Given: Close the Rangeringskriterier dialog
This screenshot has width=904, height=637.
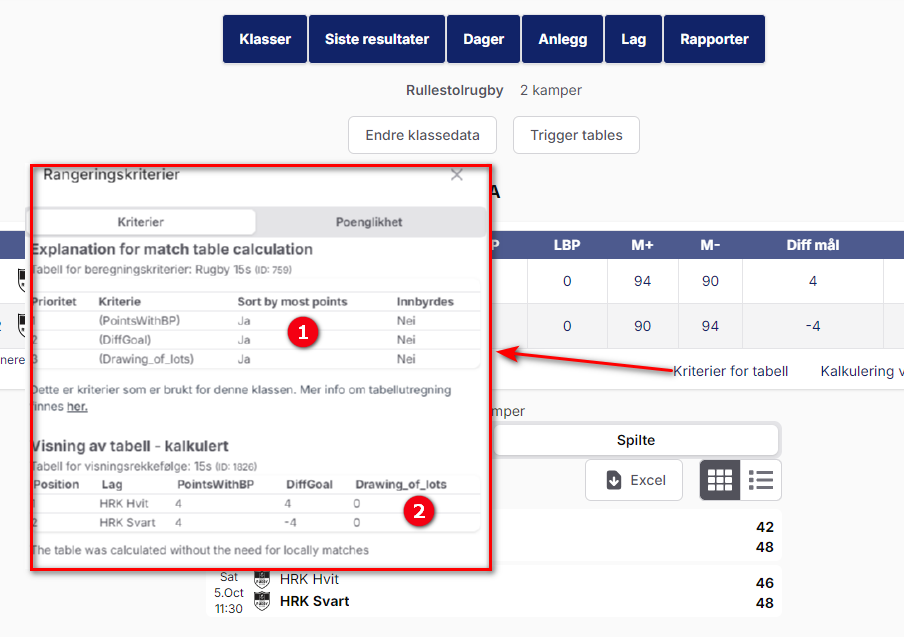Looking at the screenshot, I should pyautogui.click(x=457, y=175).
